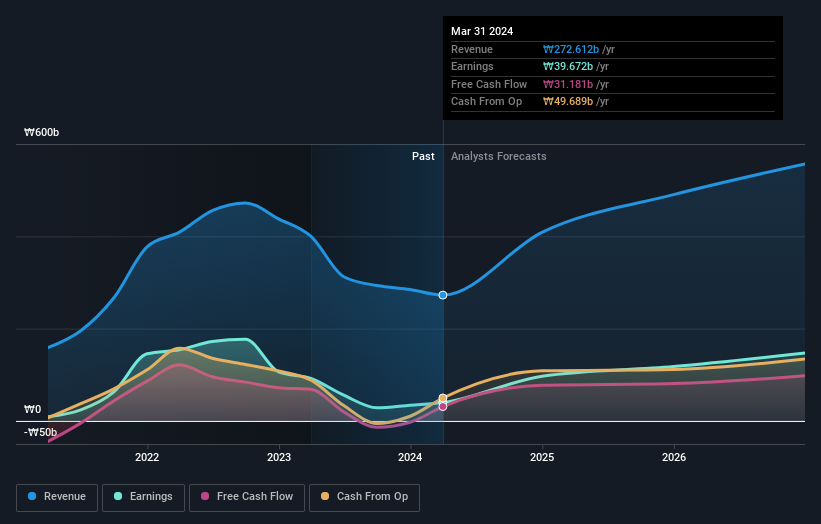Viewport: 821px width, 524px height.
Task: Click the 2025 x-axis label
Action: pyautogui.click(x=542, y=457)
